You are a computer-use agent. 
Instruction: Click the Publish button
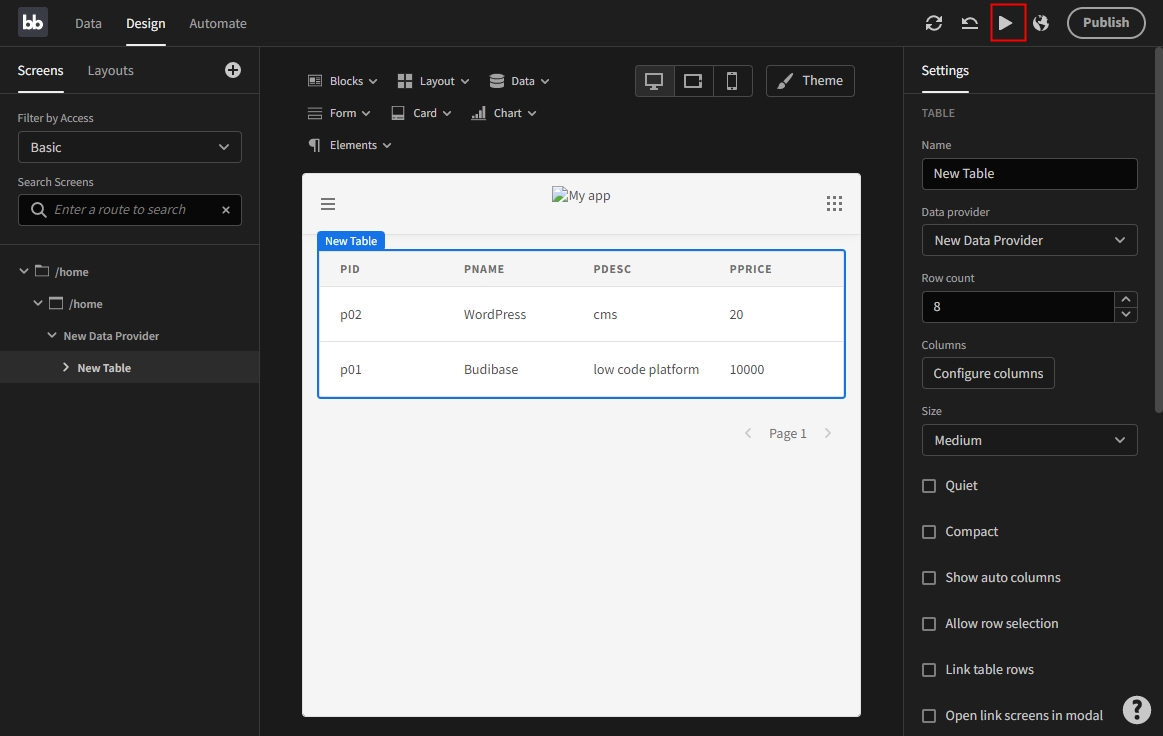coord(1105,23)
